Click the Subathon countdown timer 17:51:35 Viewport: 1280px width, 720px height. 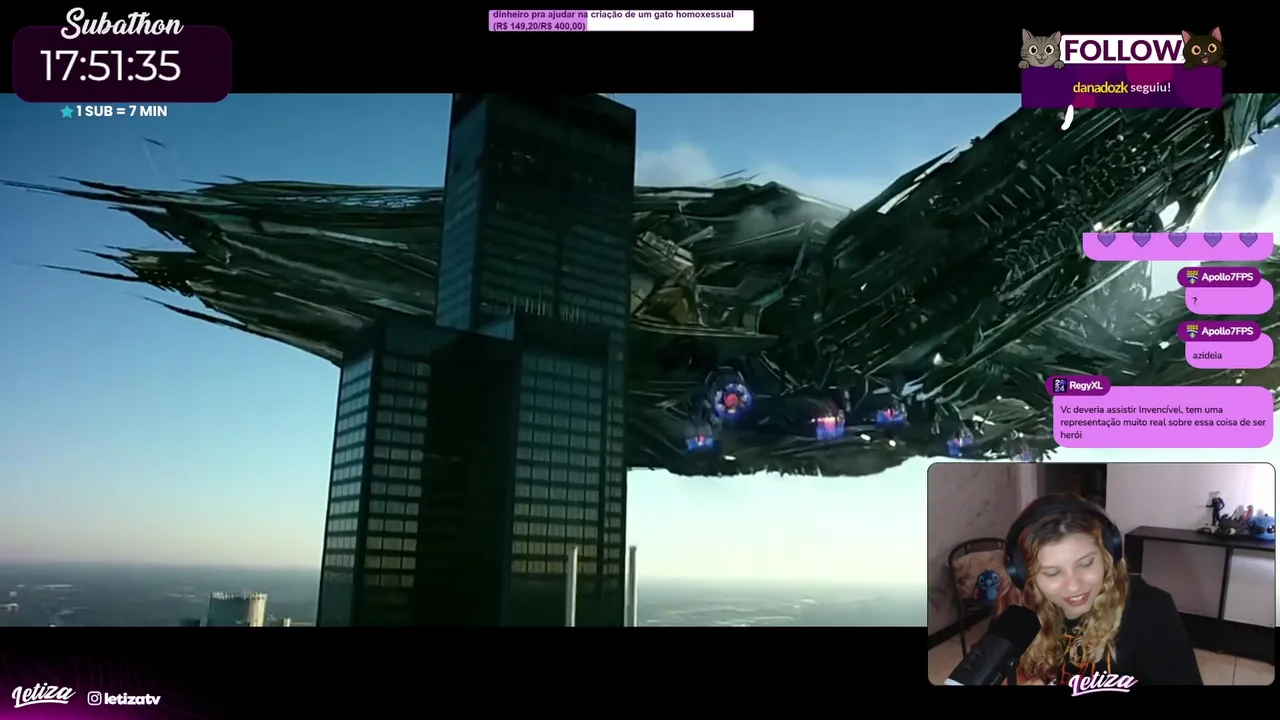[x=110, y=66]
